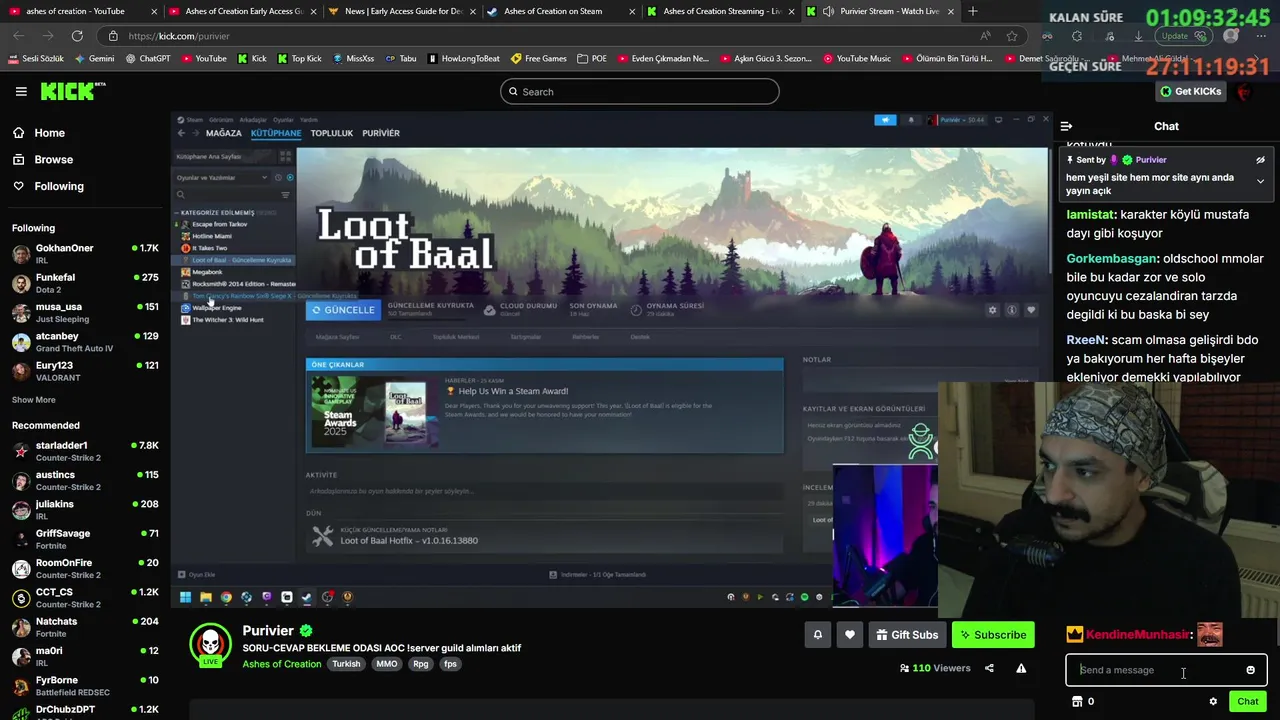Hide the pinned message with eye icon
This screenshot has height=720, width=1280.
[1260, 160]
